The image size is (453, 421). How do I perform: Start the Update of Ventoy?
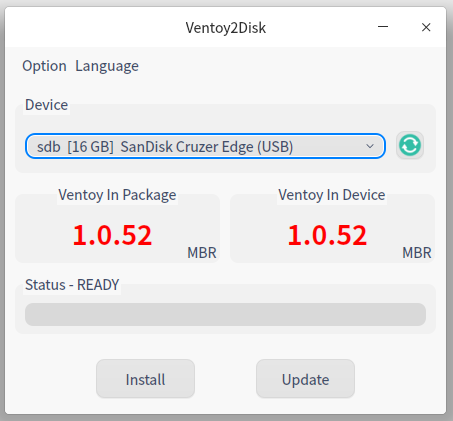pos(305,379)
